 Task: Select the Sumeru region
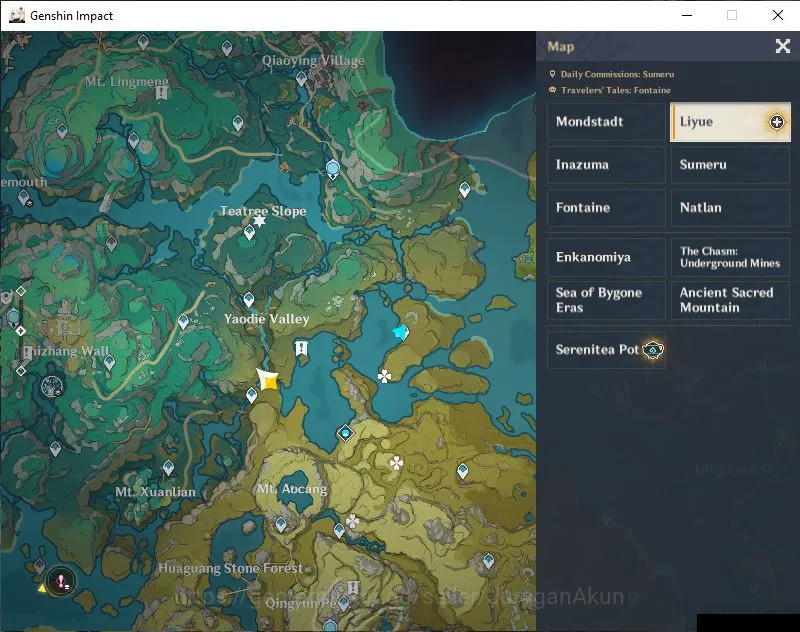point(730,165)
